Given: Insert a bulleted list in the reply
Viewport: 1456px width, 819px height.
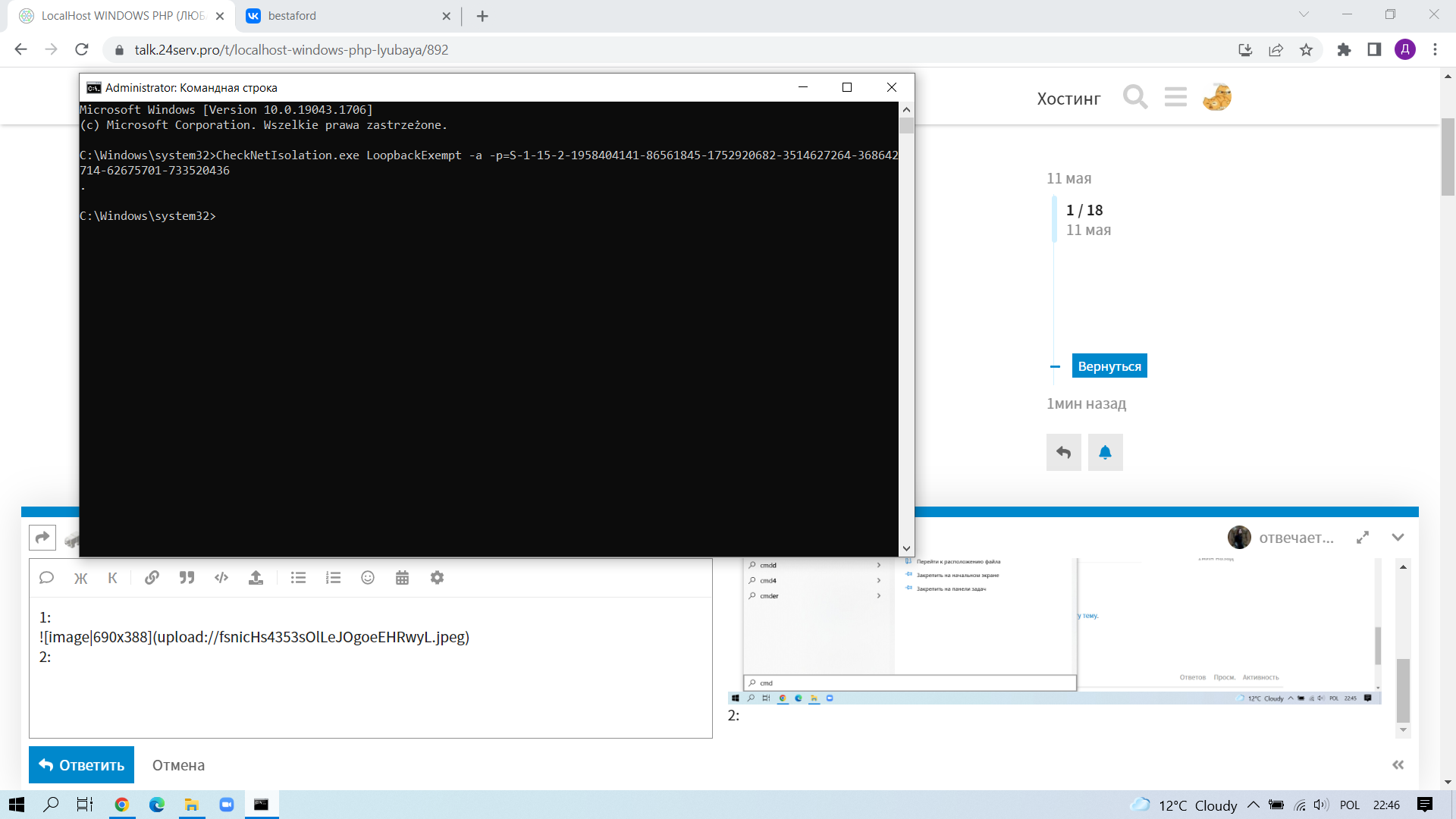Looking at the screenshot, I should (x=298, y=578).
